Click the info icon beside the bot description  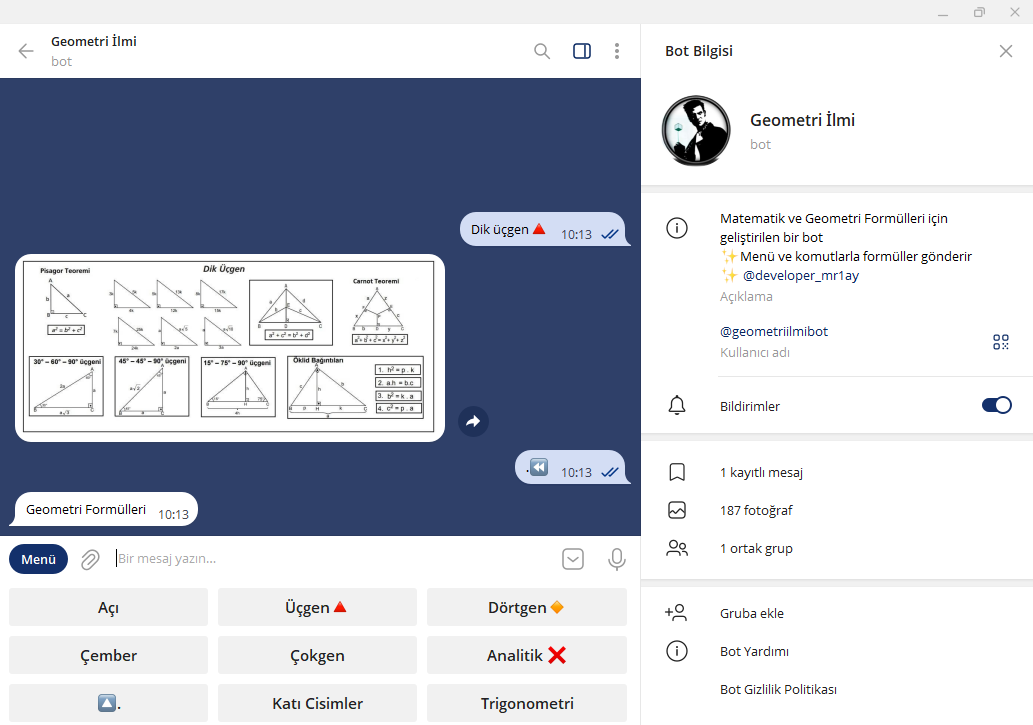[x=677, y=228]
